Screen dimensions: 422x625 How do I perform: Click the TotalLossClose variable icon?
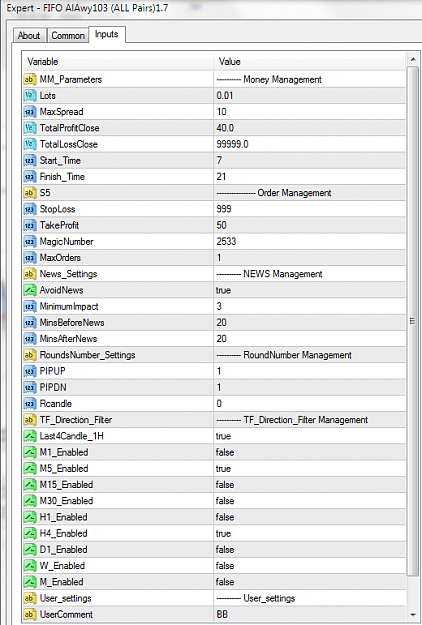coord(30,144)
